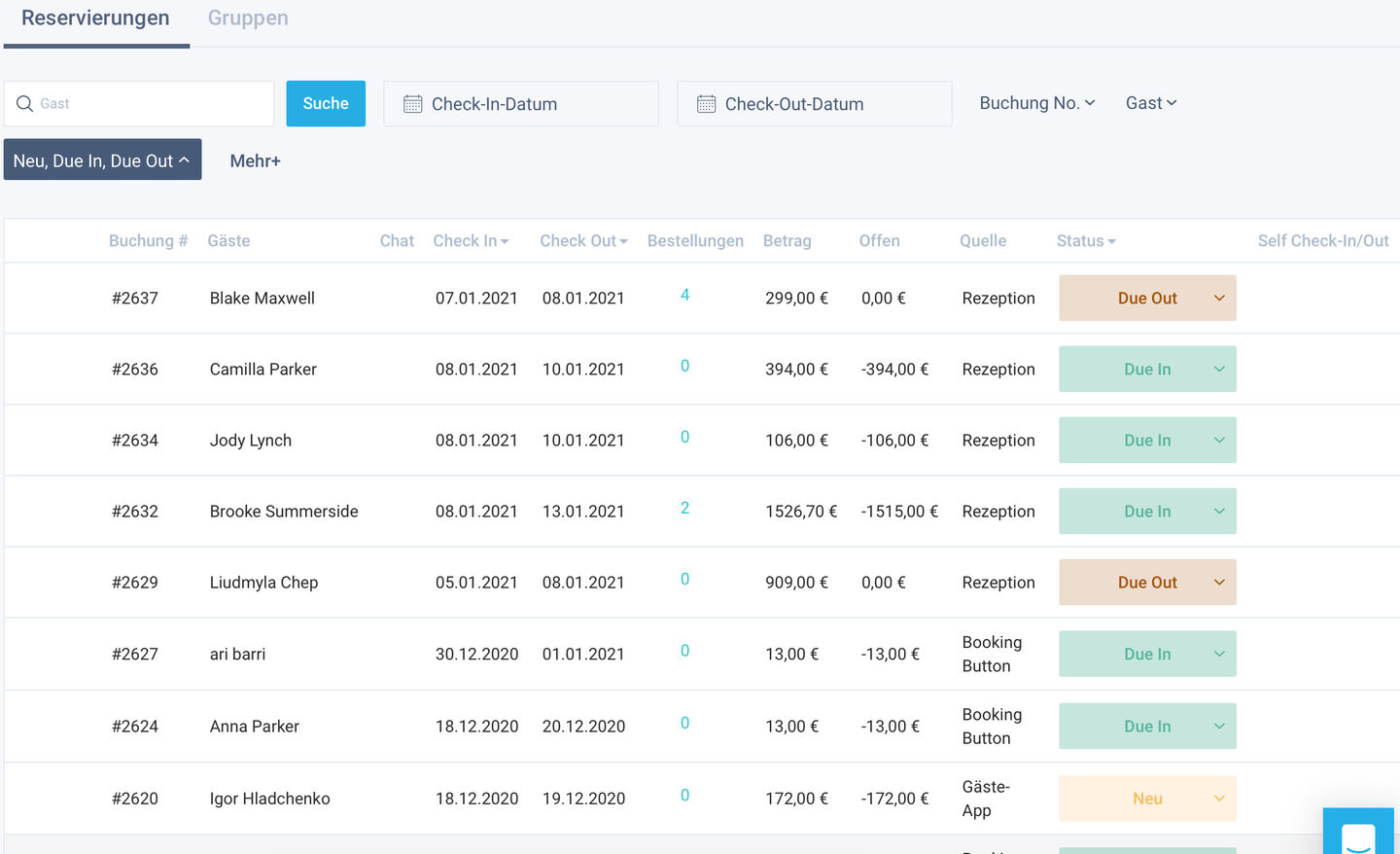This screenshot has height=854, width=1400.
Task: Click Gäste-App source for Igor Hladchenko
Action: click(986, 799)
